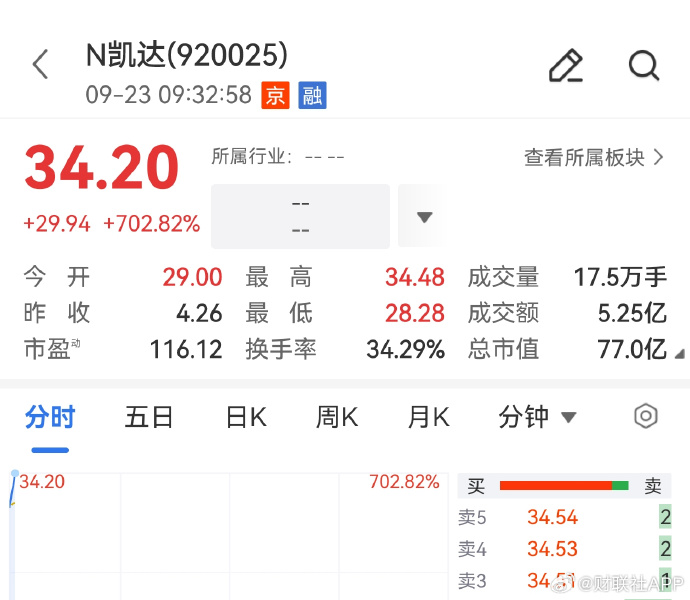690x600 pixels.
Task: Click the timestamp 09-23 09:32:58
Action: tap(169, 95)
